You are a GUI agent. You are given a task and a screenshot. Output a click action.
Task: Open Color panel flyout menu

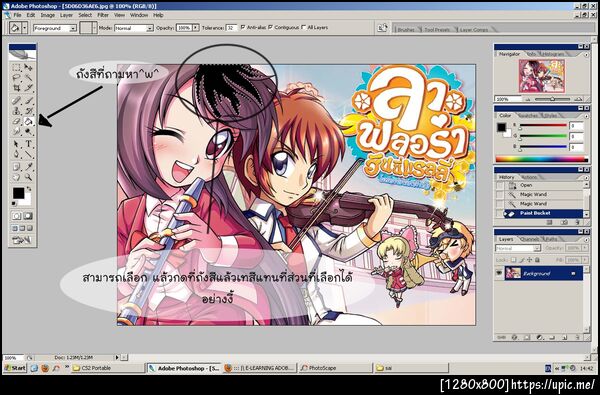[586, 116]
